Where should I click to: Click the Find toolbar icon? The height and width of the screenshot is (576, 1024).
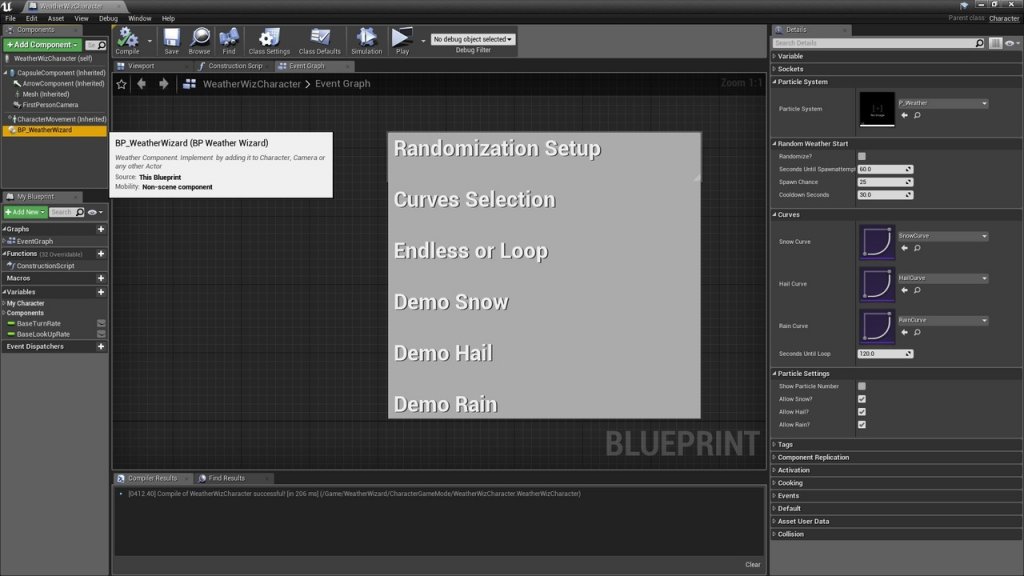(x=229, y=40)
